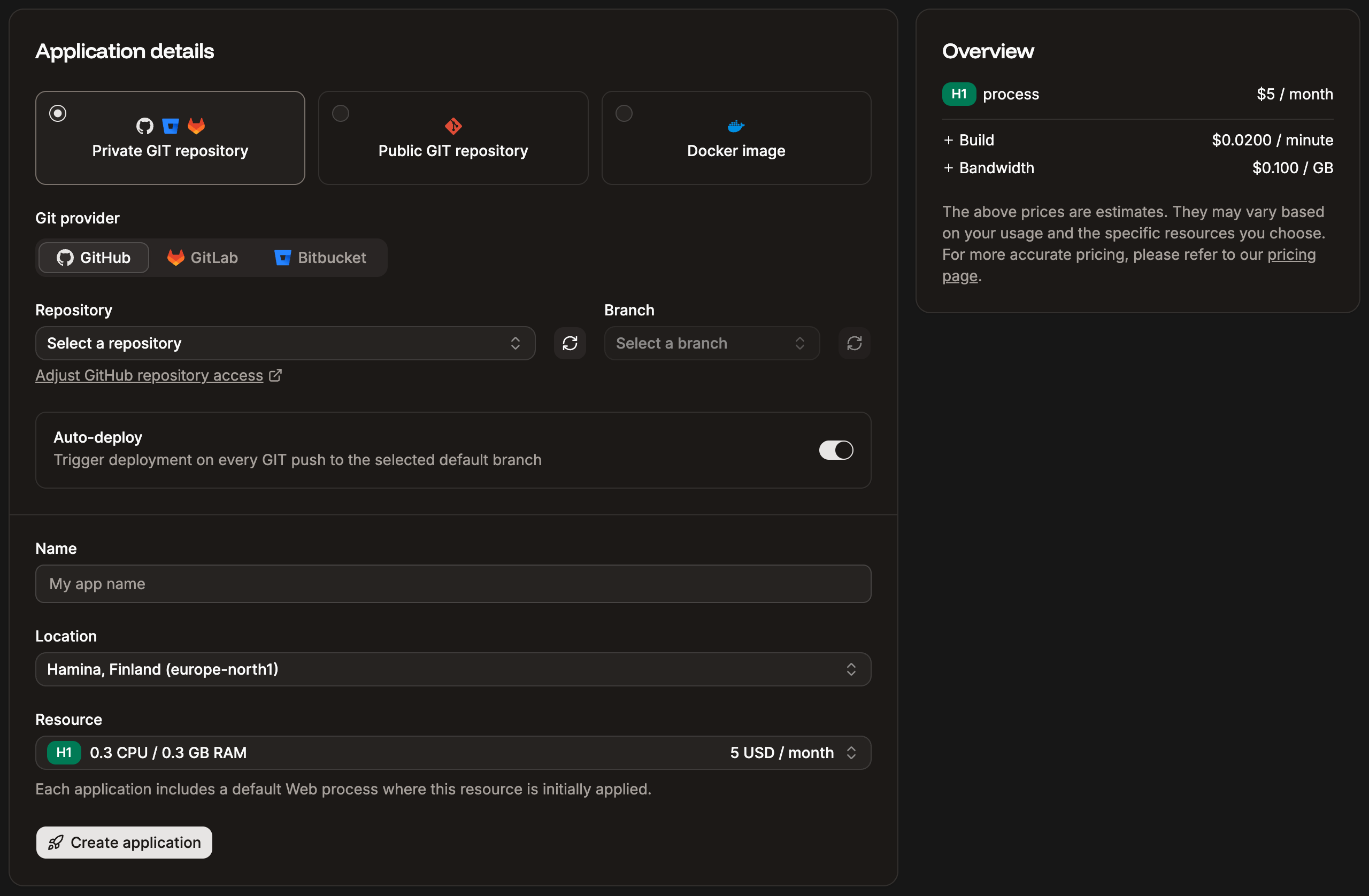This screenshot has height=896, width=1369.
Task: Click the Overview heading
Action: pyautogui.click(x=988, y=51)
